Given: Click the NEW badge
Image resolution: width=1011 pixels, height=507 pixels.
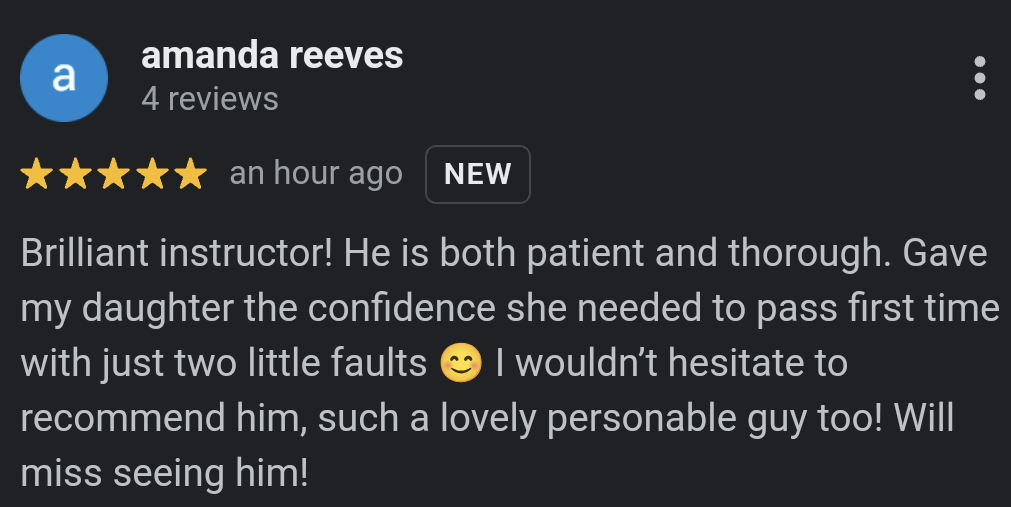Looking at the screenshot, I should 477,174.
